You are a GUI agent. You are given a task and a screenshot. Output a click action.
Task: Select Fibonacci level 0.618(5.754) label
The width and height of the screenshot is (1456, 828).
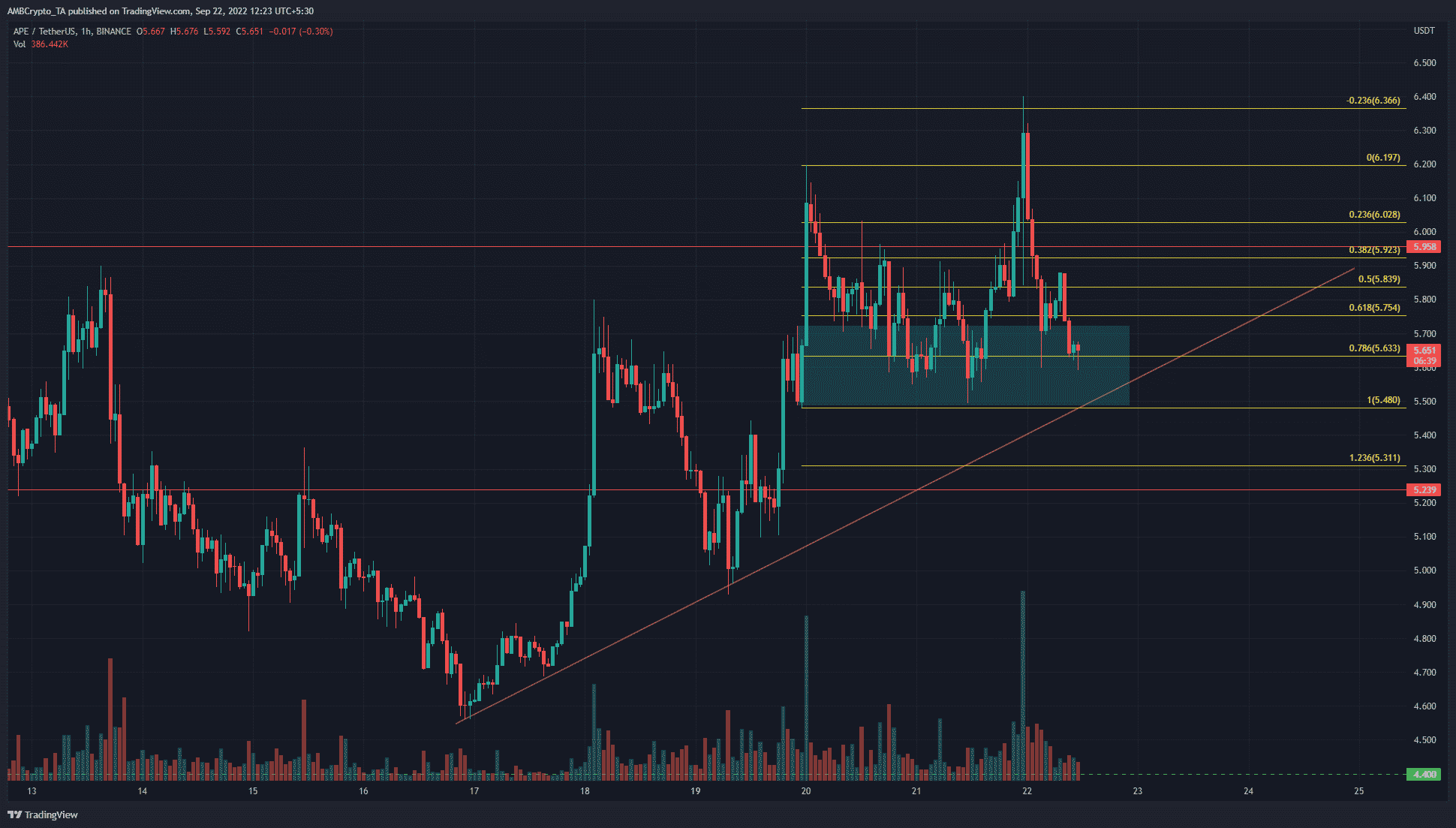[x=1374, y=308]
